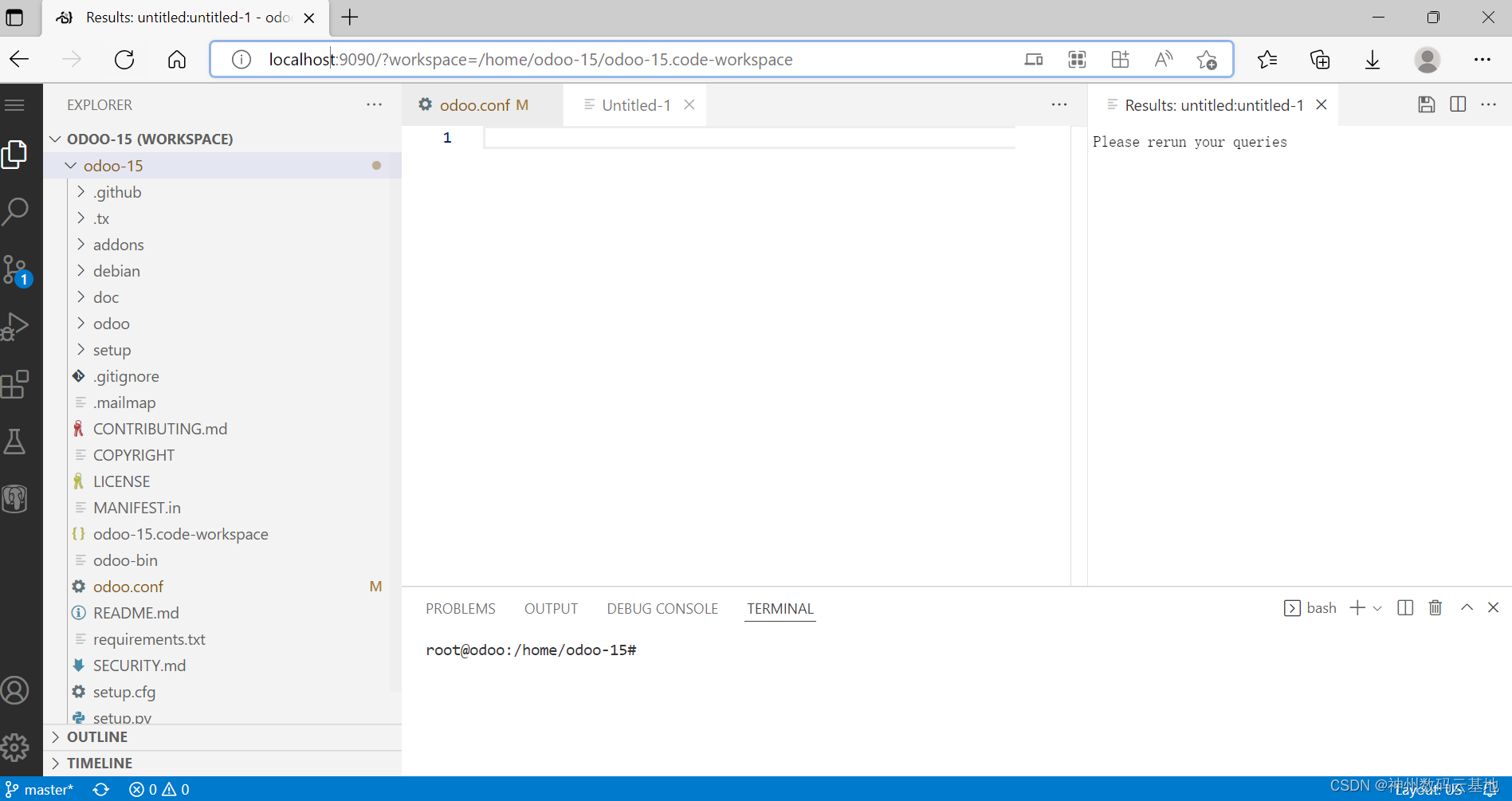Screen dimensions: 1512x801
Task: Click Explorer views and more actions
Action: 374,104
